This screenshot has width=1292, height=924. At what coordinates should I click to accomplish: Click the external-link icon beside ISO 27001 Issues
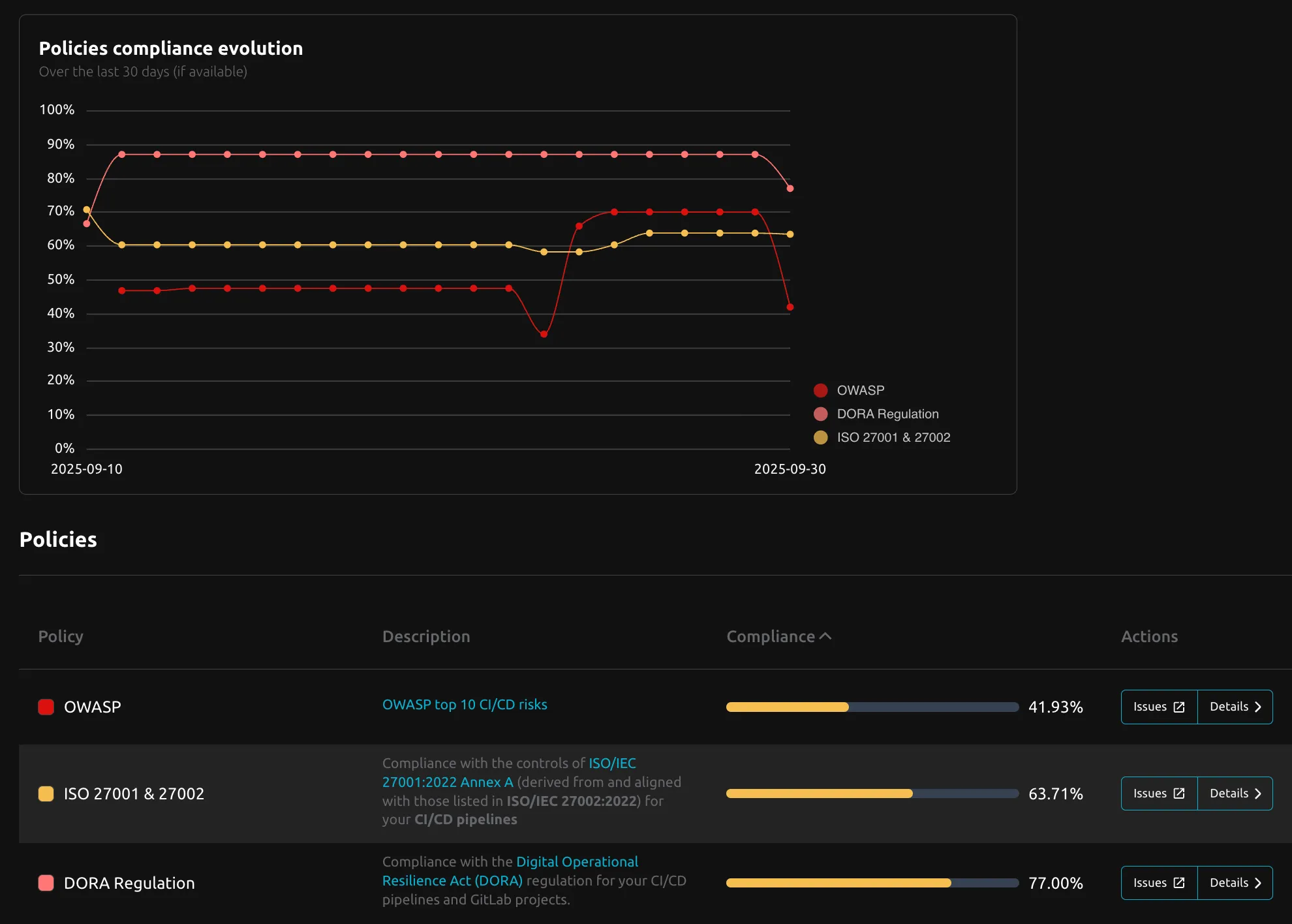click(1178, 793)
